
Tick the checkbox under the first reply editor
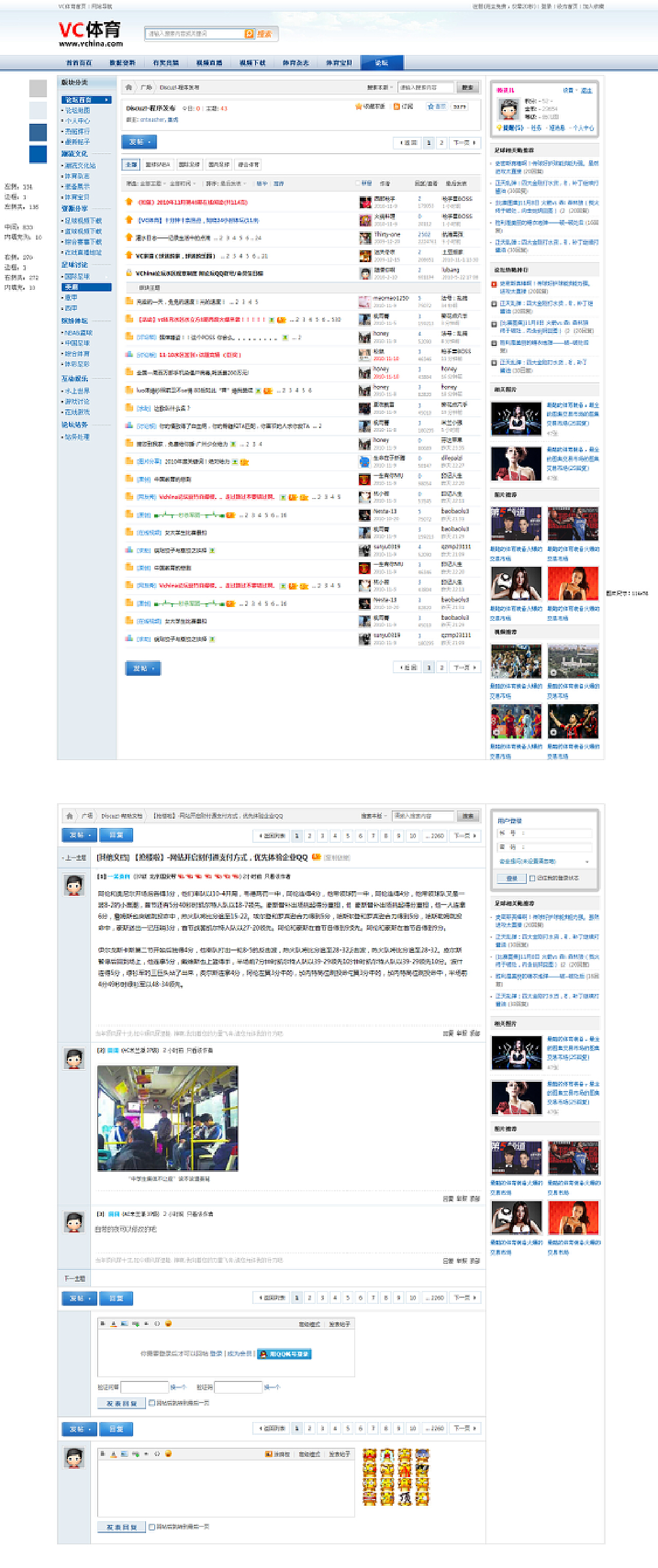click(152, 1403)
